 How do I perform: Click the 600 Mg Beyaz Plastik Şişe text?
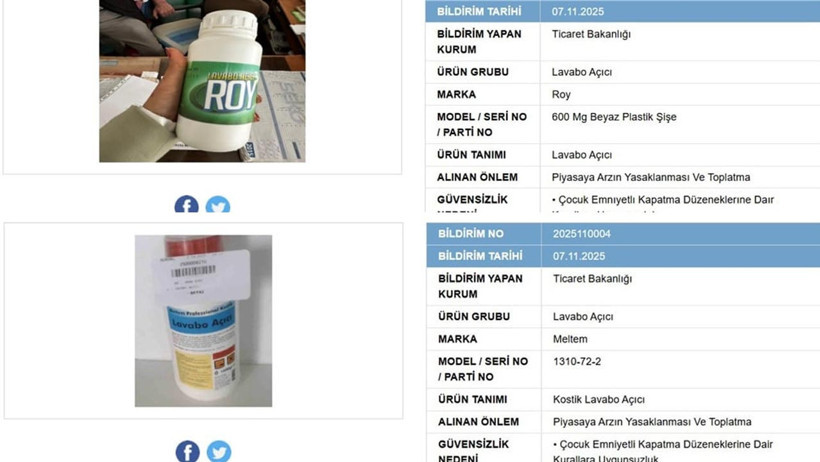pyautogui.click(x=614, y=117)
